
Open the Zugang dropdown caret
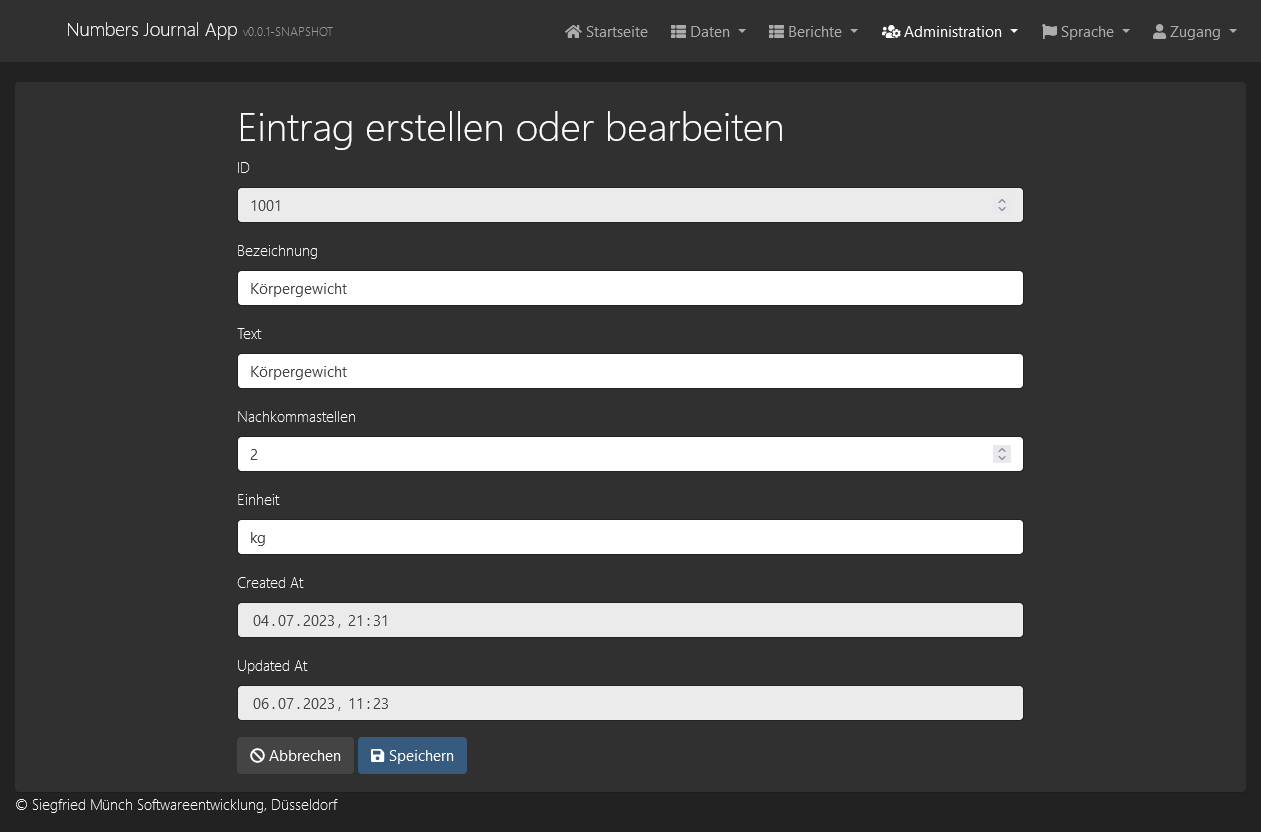[x=1233, y=32]
